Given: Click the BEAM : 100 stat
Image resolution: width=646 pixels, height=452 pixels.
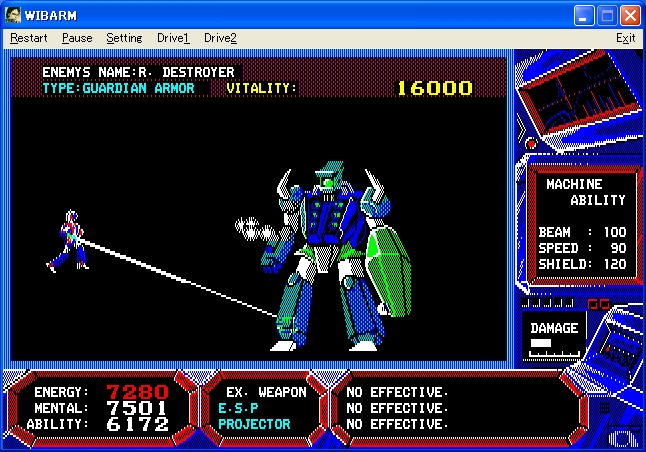Looking at the screenshot, I should point(582,232).
